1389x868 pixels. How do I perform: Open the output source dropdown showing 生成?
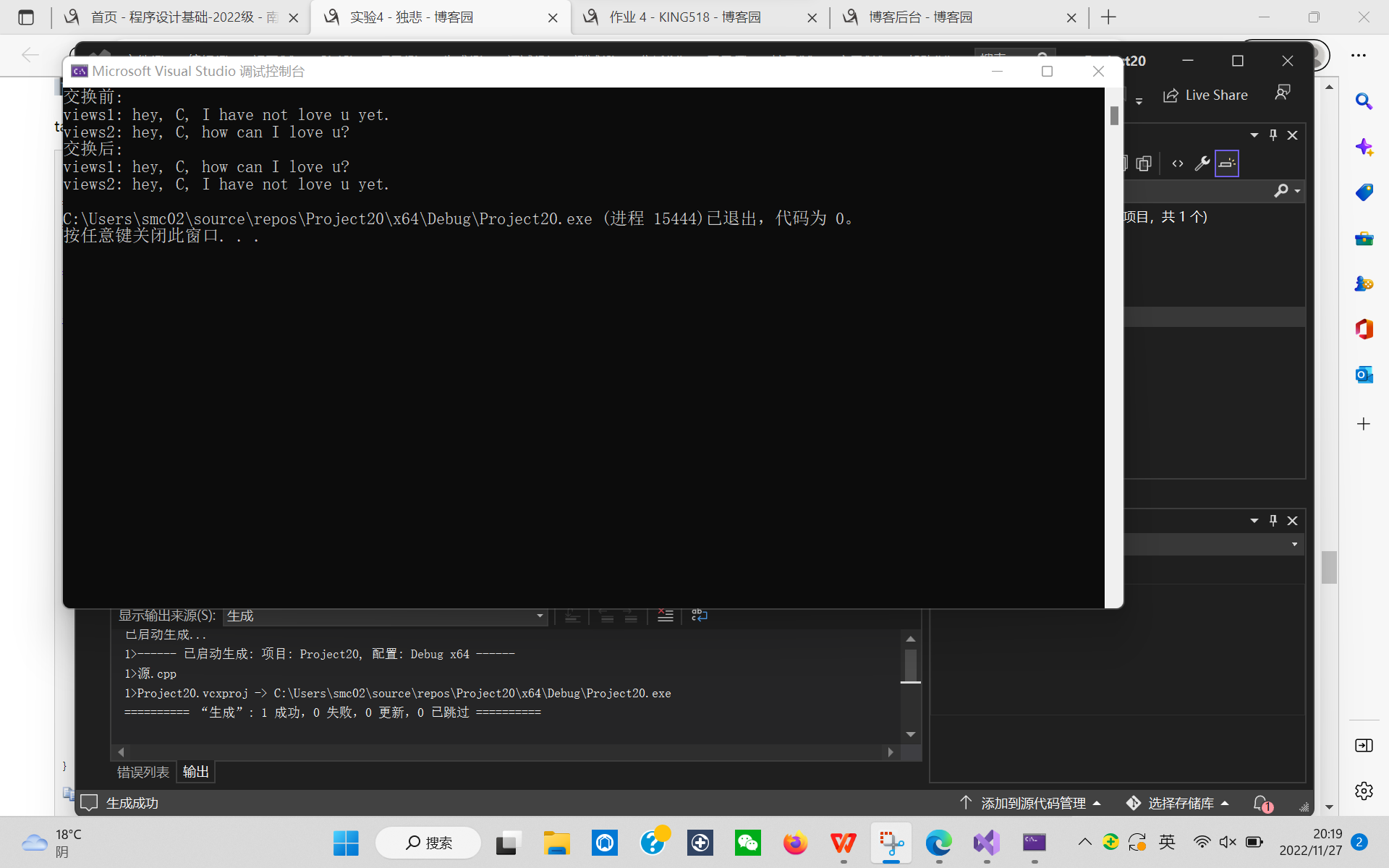(385, 616)
